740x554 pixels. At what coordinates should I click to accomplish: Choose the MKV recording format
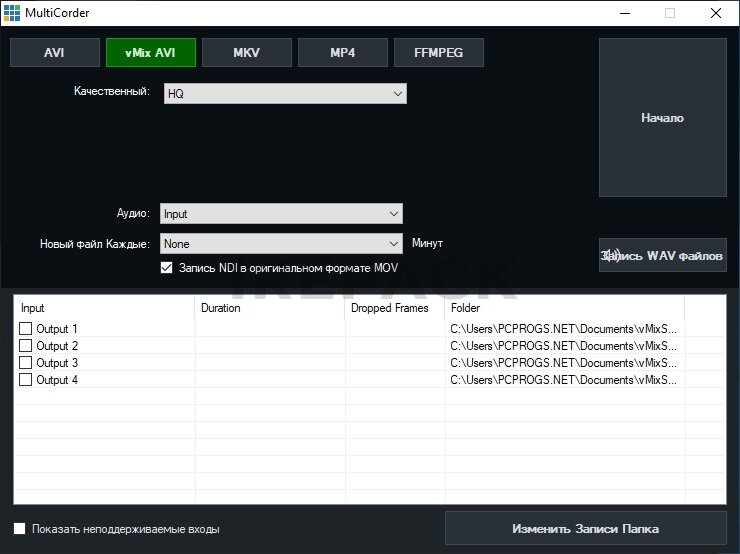point(246,53)
